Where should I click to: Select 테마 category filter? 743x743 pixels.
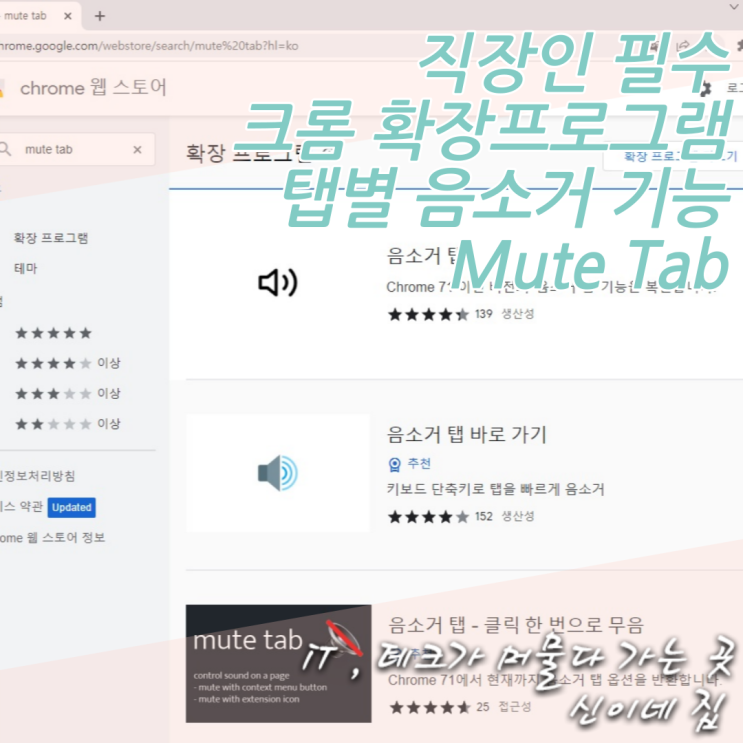[26, 269]
